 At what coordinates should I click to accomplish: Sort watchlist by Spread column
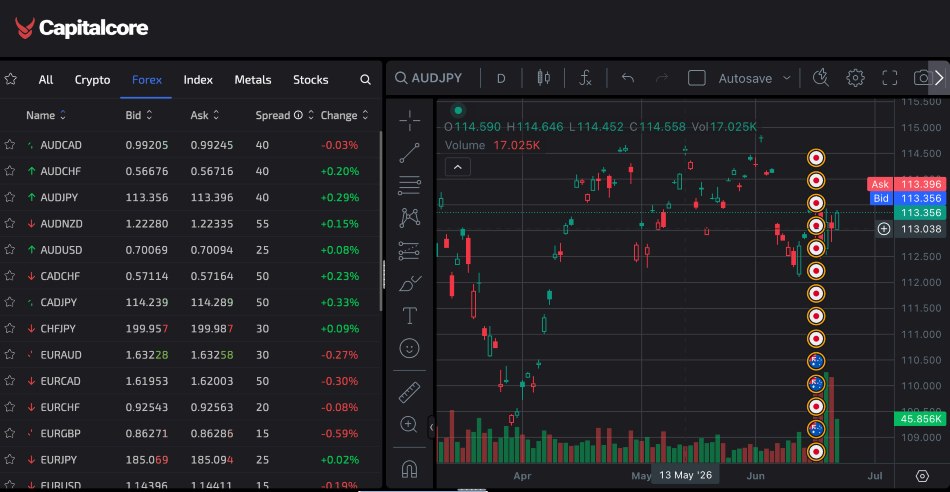pyautogui.click(x=284, y=115)
